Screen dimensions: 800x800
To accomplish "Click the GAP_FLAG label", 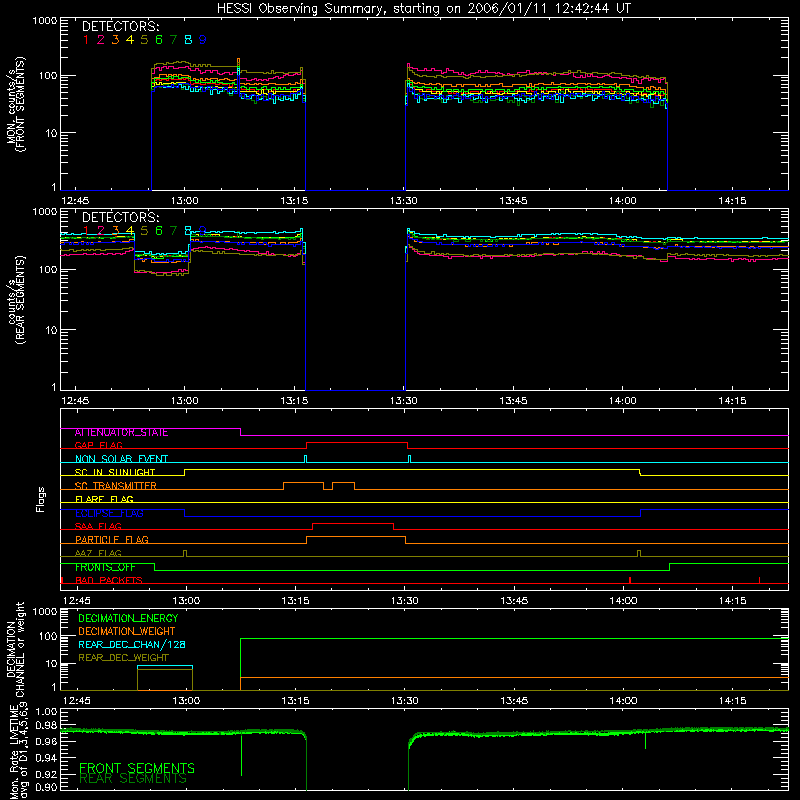I will pos(98,445).
